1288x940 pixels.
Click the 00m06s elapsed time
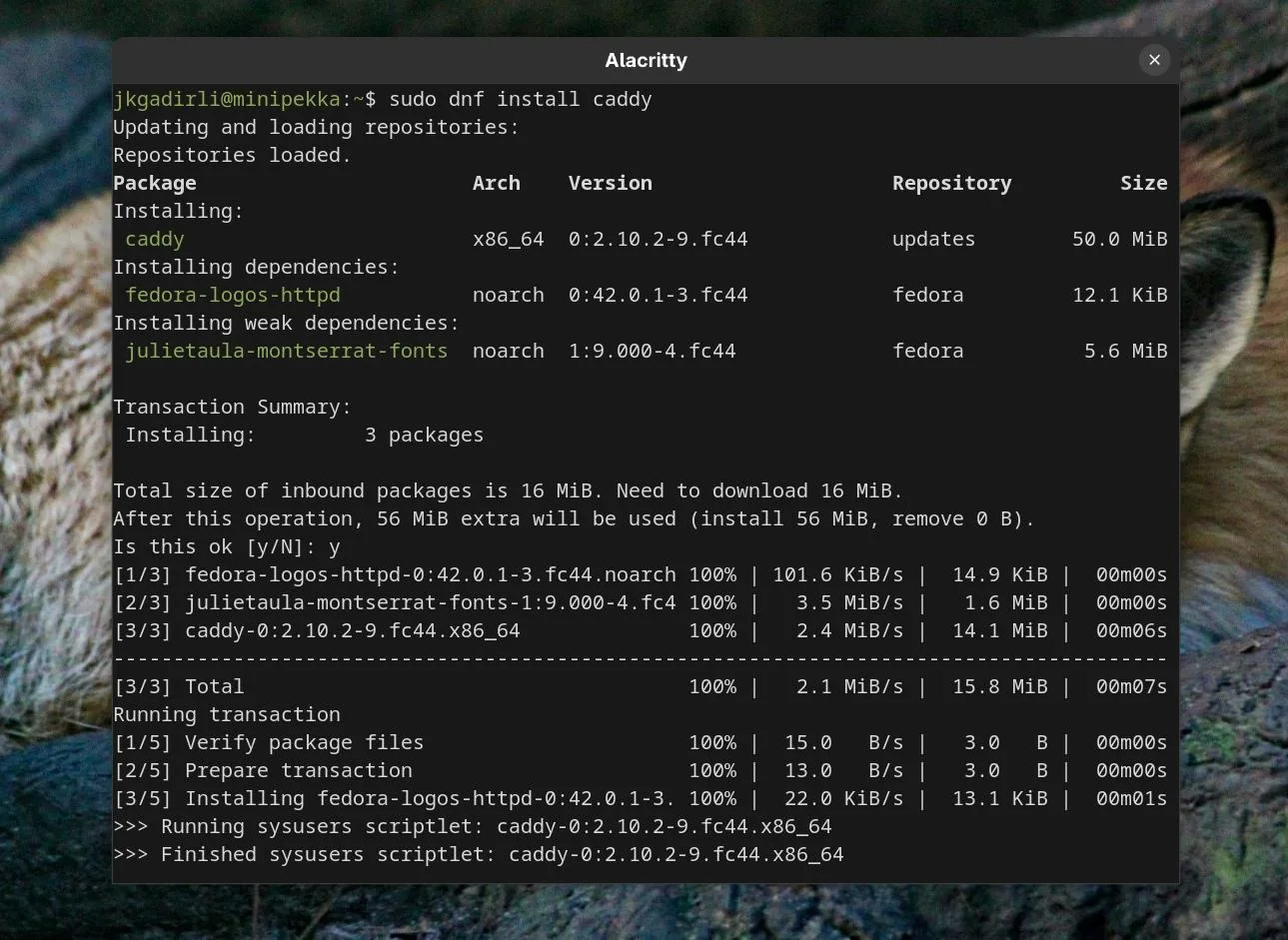coord(1132,630)
